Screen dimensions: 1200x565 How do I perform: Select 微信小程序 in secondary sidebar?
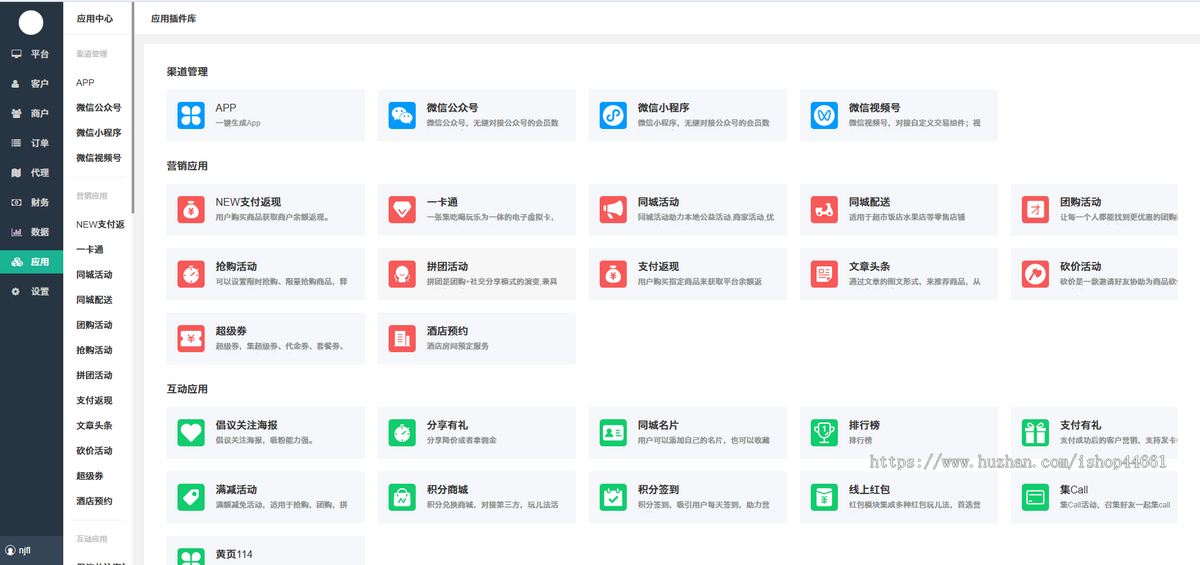coord(99,133)
